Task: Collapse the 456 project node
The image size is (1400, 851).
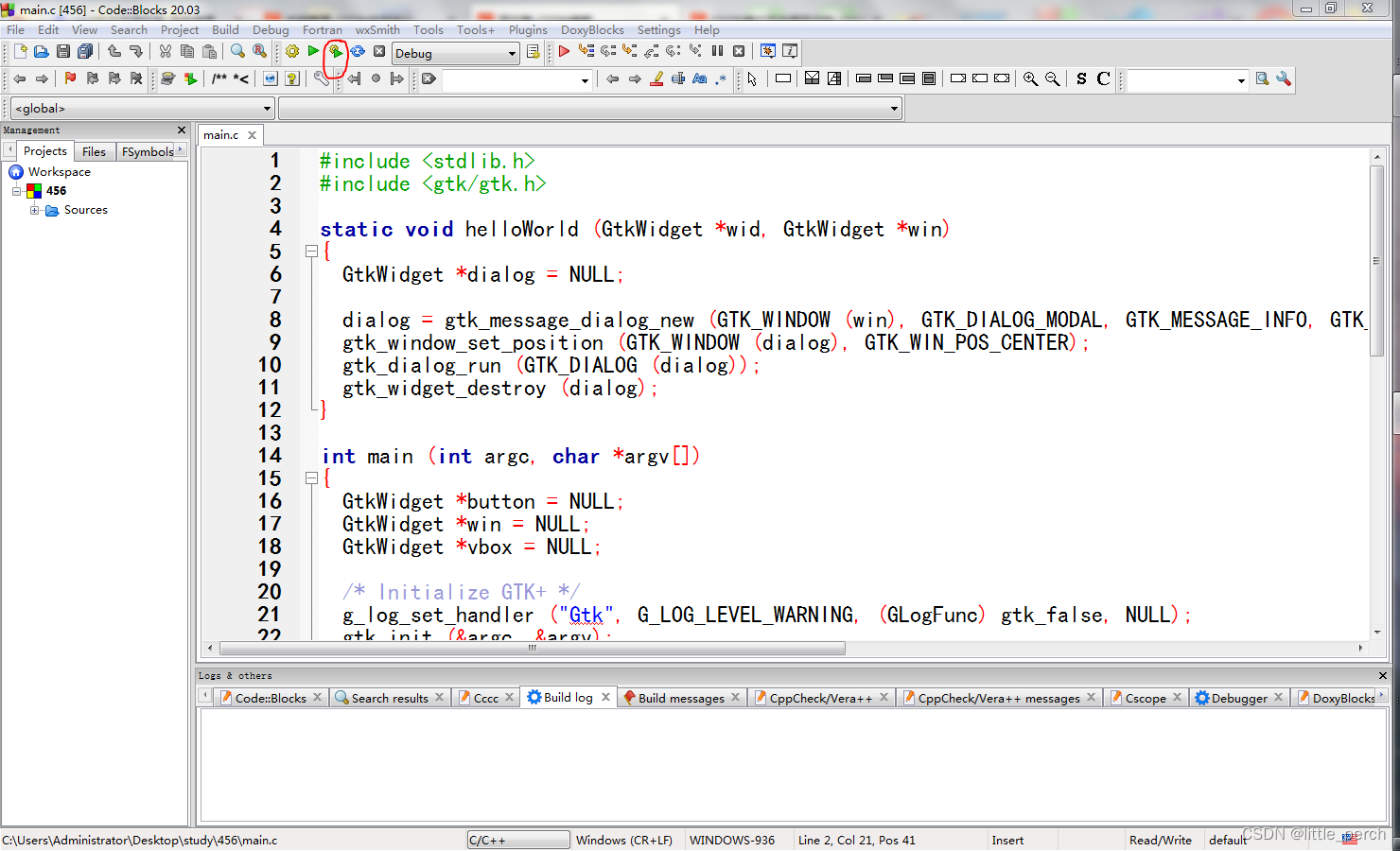Action: [x=16, y=191]
